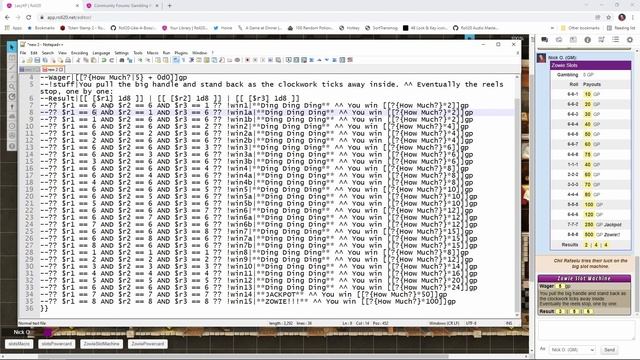Click the chat Send button
This screenshot has width=640, height=360.
(609, 350)
